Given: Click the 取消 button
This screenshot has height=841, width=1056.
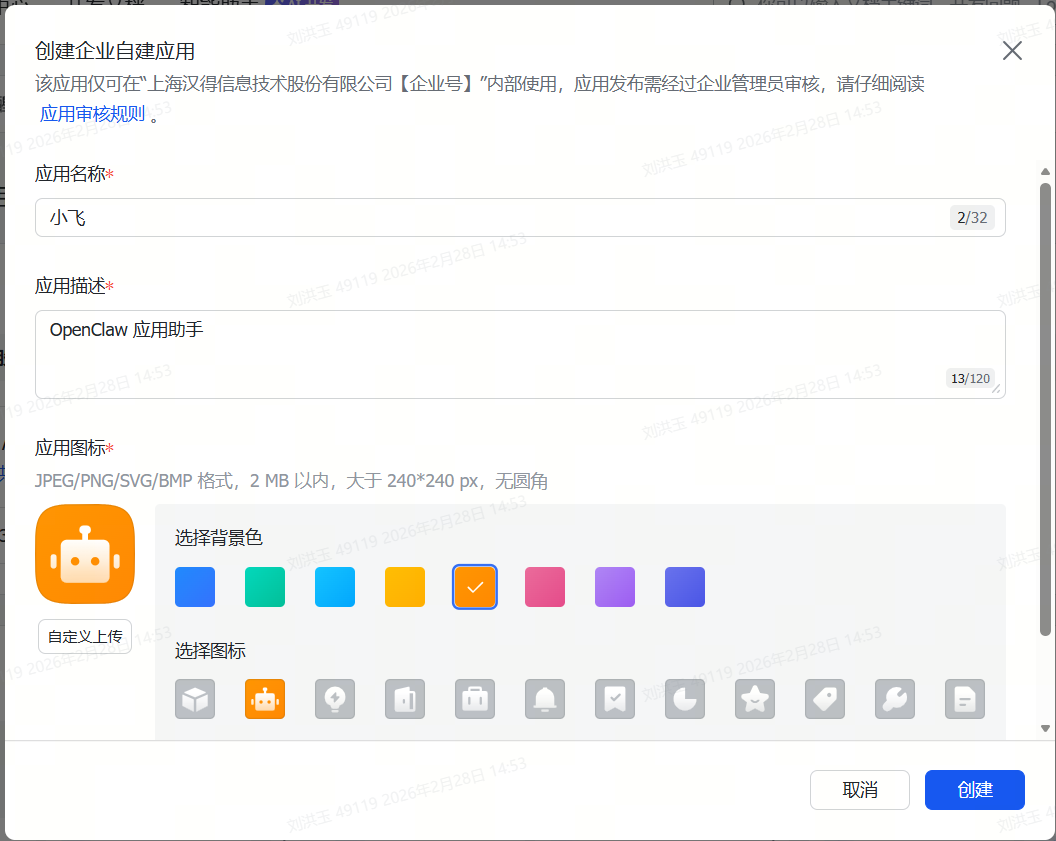Looking at the screenshot, I should [860, 790].
